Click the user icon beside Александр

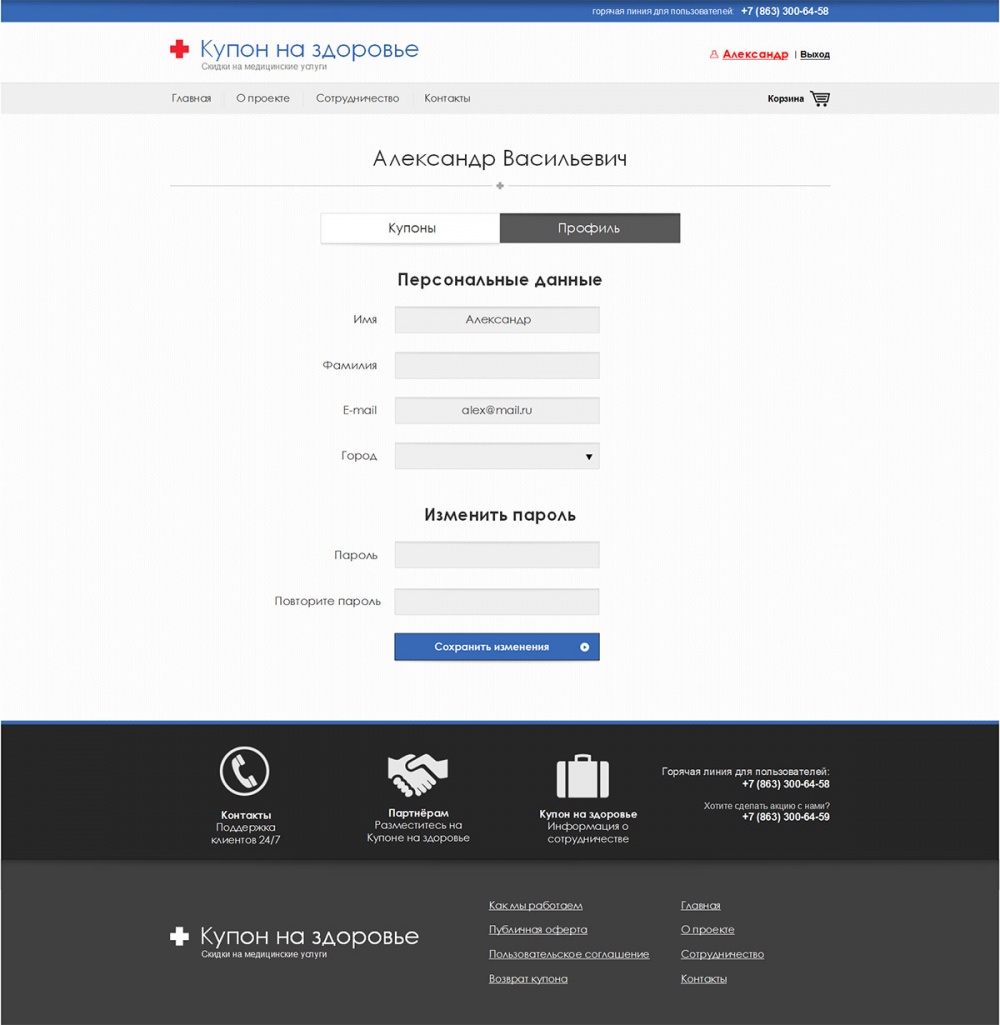pyautogui.click(x=713, y=55)
